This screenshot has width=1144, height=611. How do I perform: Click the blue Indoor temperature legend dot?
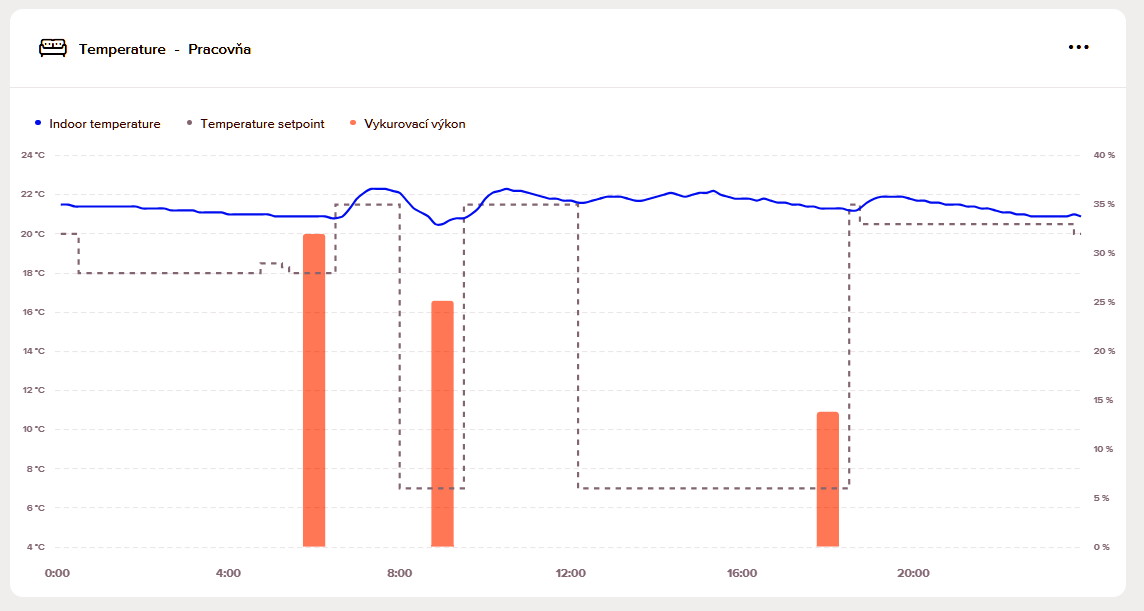[x=38, y=123]
